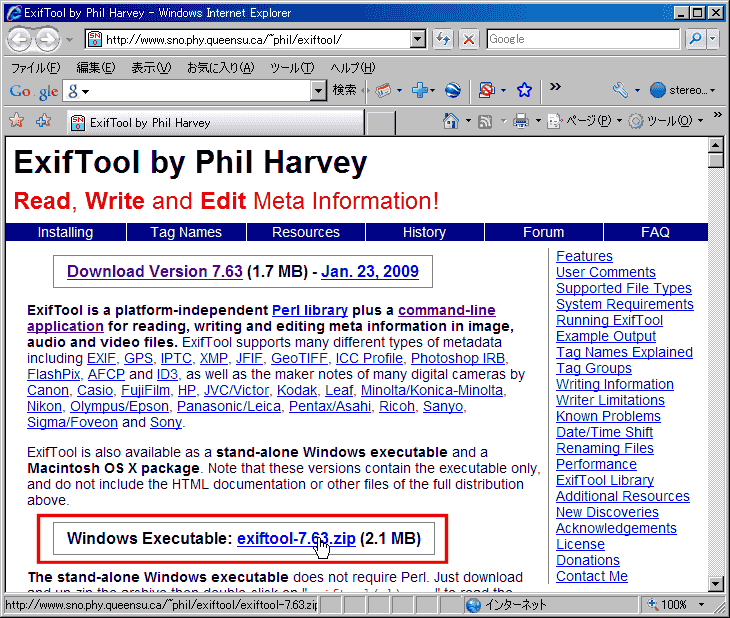The height and width of the screenshot is (618, 730).
Task: Open the Tag Groups sidebar link
Action: coord(594,368)
